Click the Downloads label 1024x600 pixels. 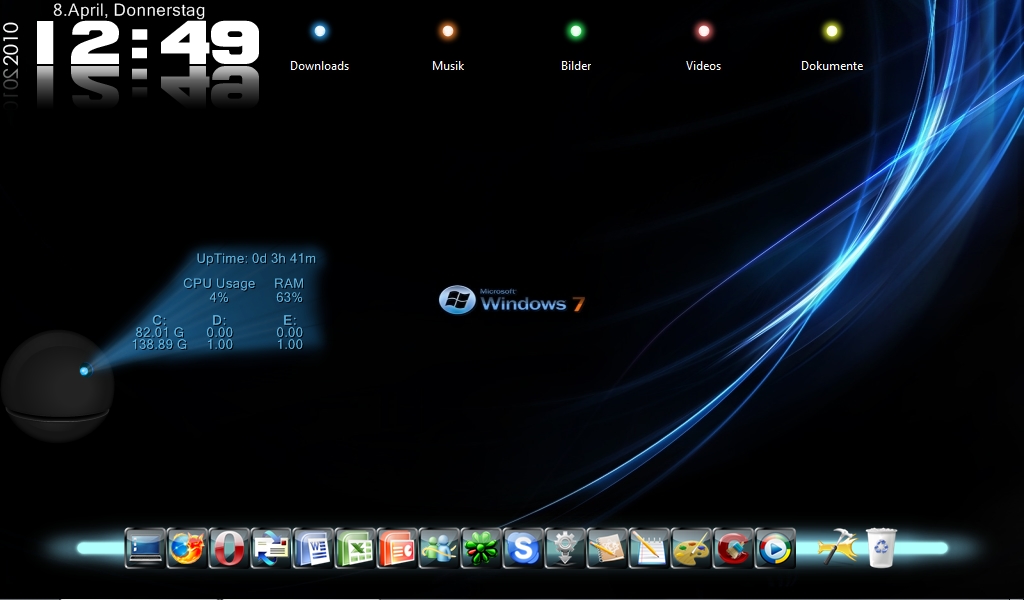point(319,66)
